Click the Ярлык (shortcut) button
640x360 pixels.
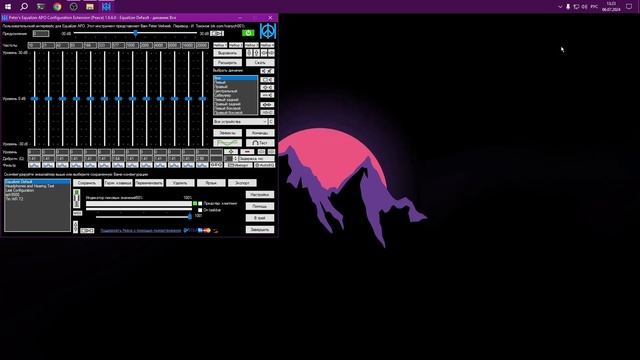coord(211,183)
